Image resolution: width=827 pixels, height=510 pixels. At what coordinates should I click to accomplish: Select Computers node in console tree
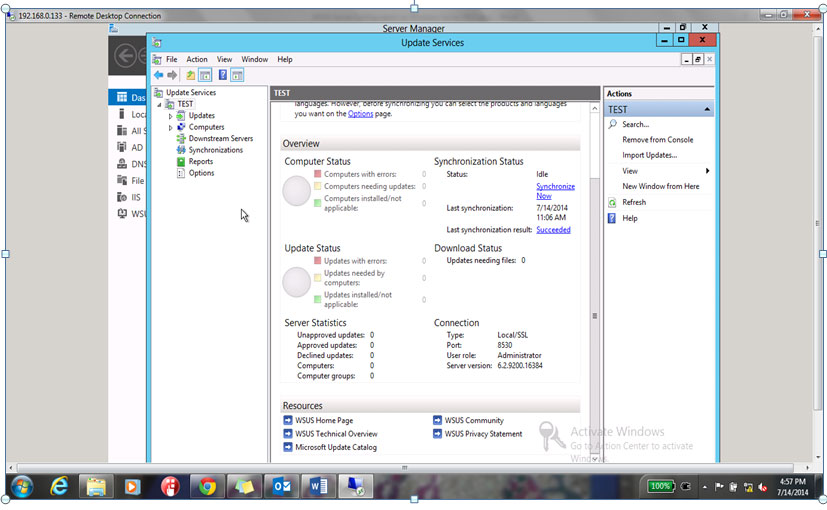(206, 127)
